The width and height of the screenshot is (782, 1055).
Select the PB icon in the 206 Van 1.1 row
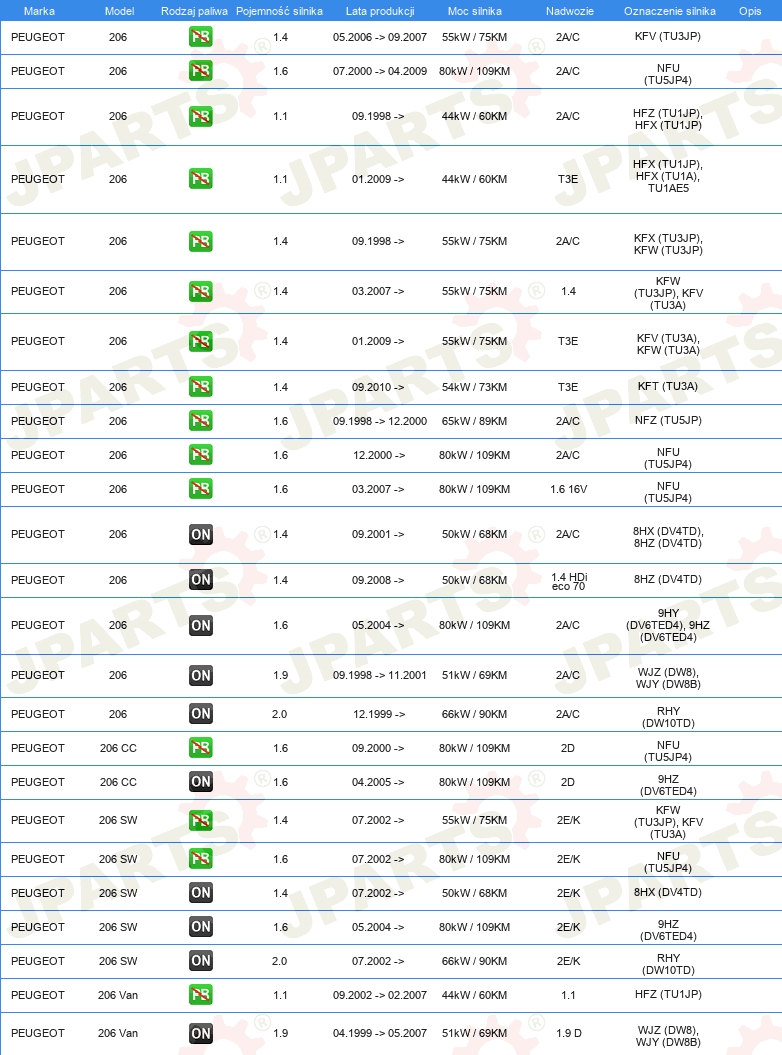[201, 995]
